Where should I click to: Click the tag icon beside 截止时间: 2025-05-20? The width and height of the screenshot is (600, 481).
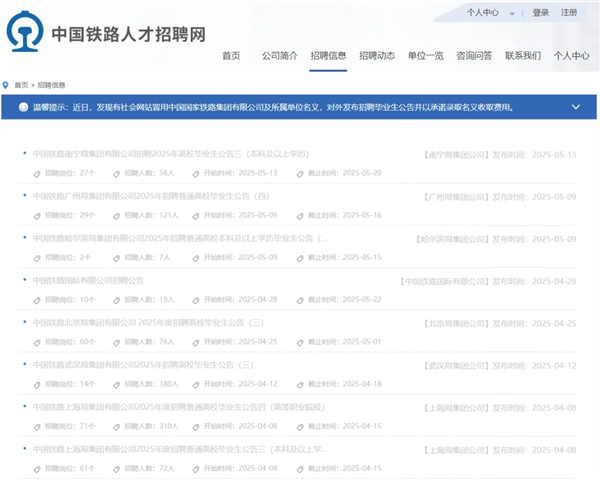300,174
